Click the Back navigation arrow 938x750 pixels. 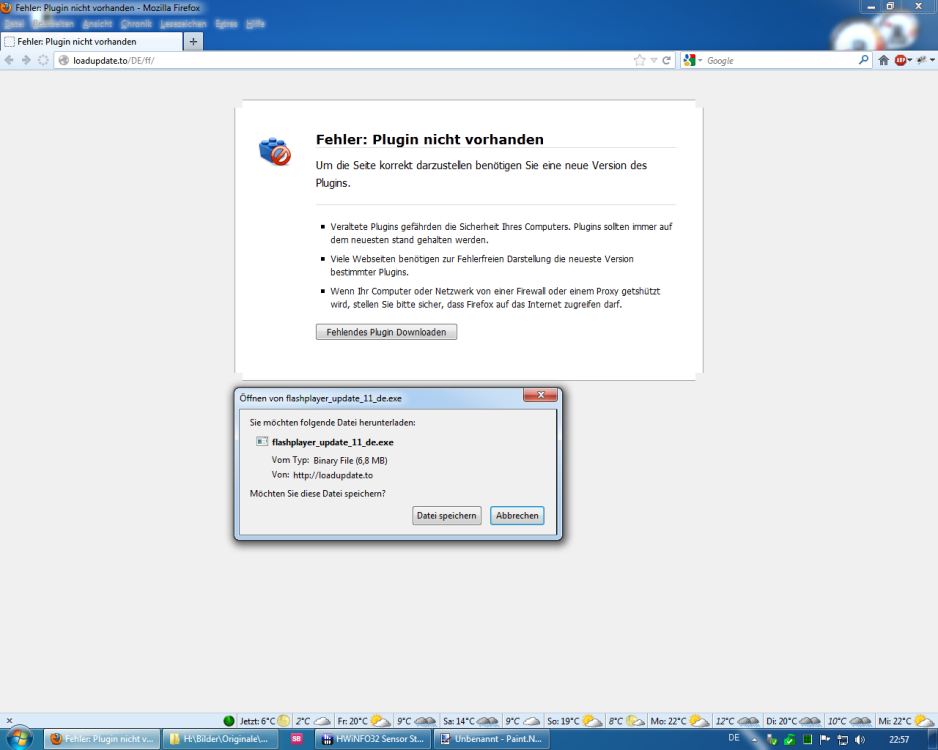tap(9, 60)
